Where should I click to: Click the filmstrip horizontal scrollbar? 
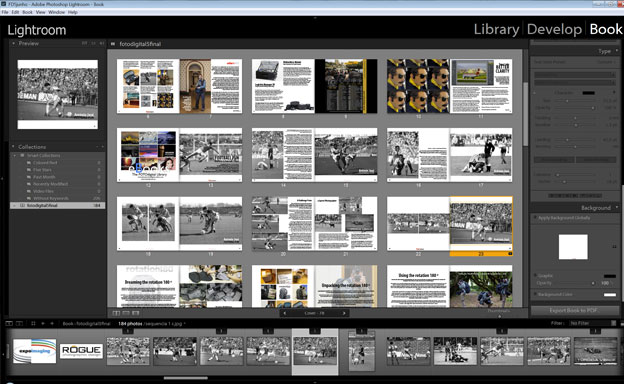186,378
